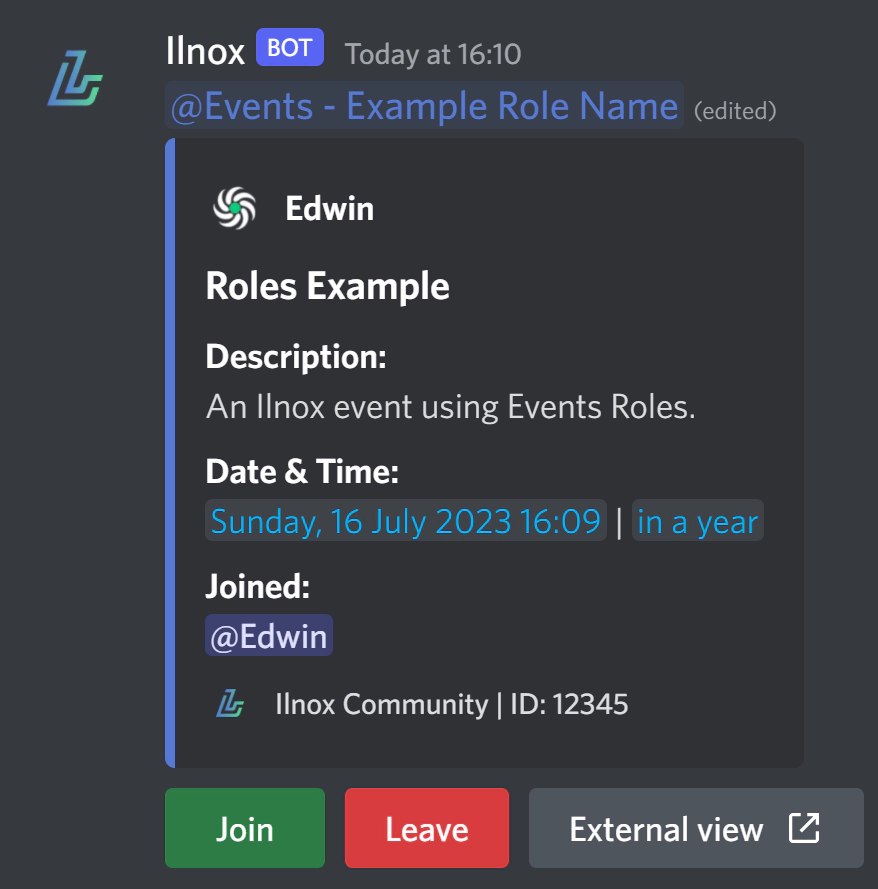Open External view
This screenshot has width=878, height=889.
tap(696, 827)
